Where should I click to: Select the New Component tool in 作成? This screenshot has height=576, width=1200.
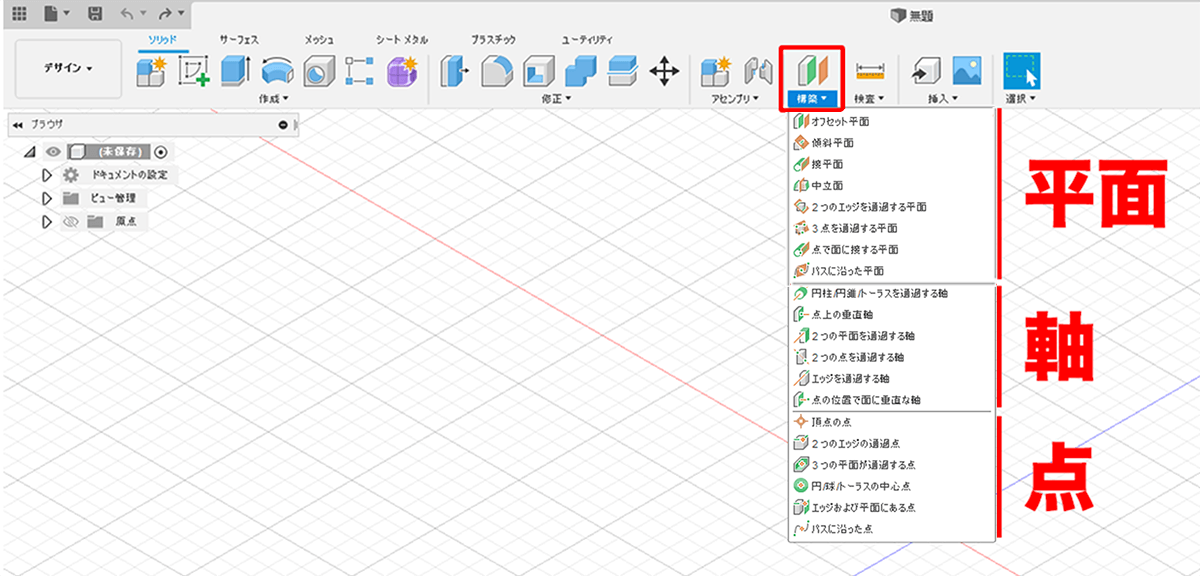tap(152, 71)
